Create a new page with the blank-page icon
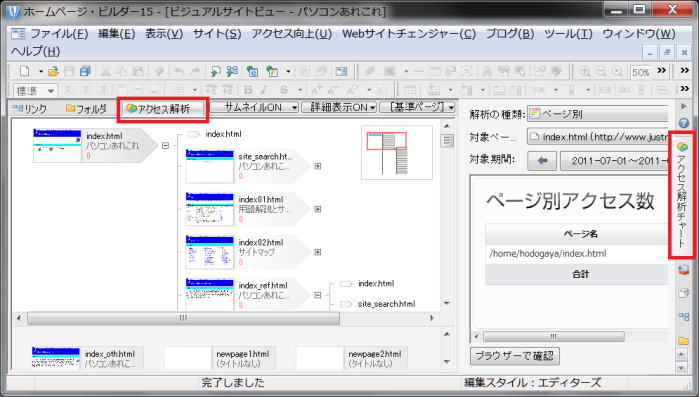This screenshot has width=699, height=397. (x=25, y=71)
